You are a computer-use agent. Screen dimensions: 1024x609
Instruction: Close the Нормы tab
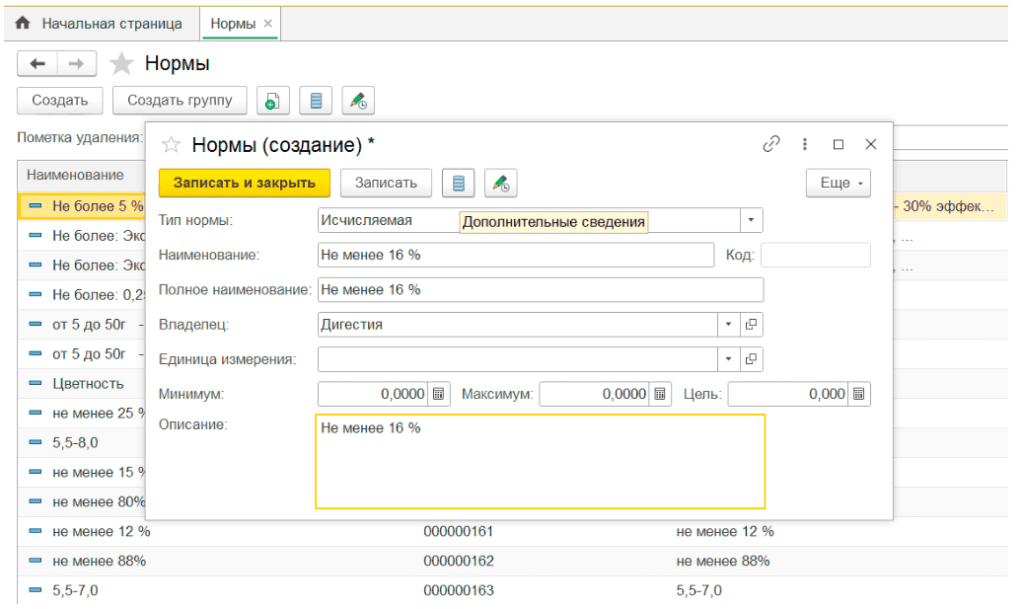(268, 22)
